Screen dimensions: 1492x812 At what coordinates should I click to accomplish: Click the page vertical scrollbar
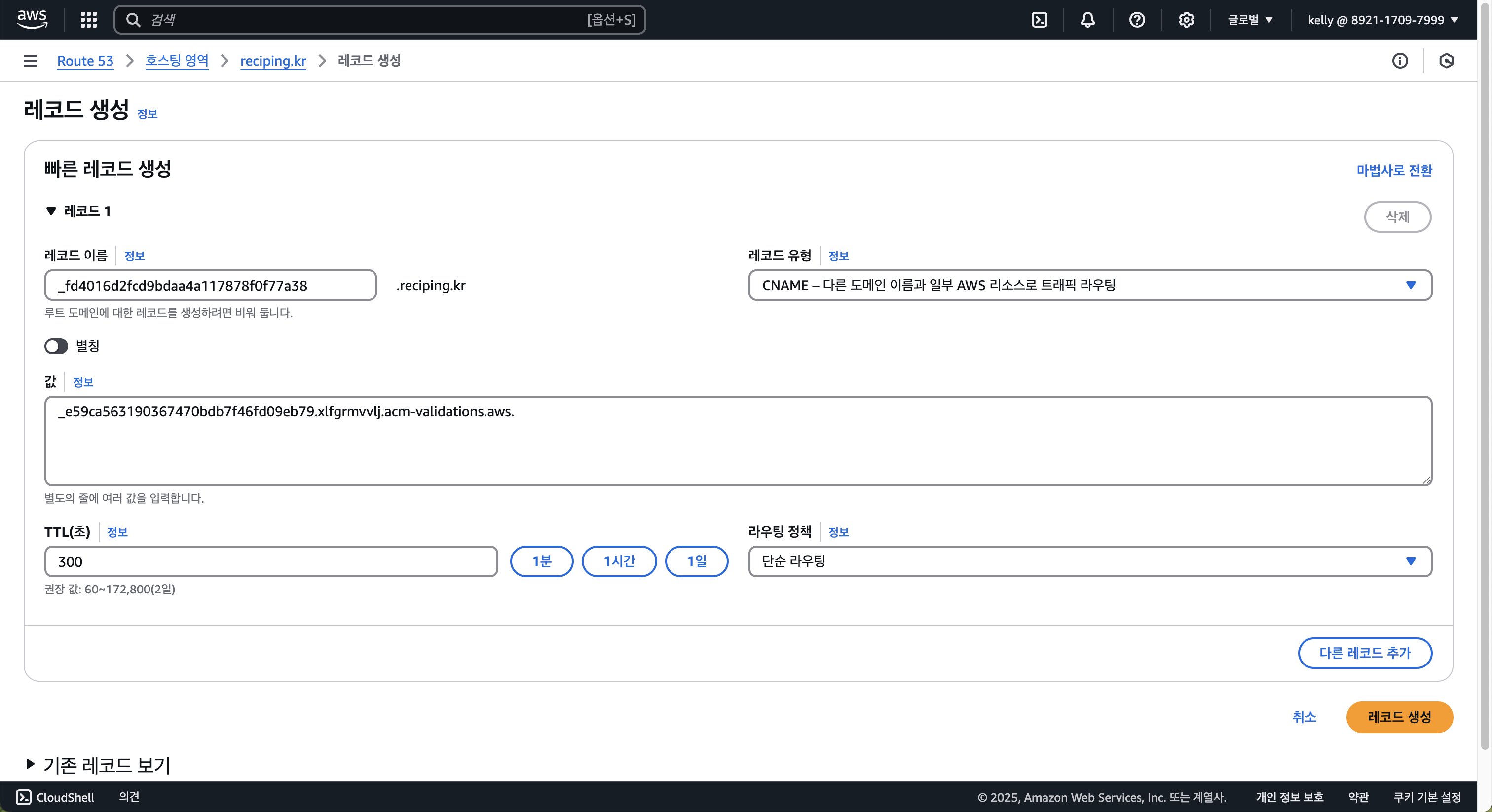[x=1485, y=376]
